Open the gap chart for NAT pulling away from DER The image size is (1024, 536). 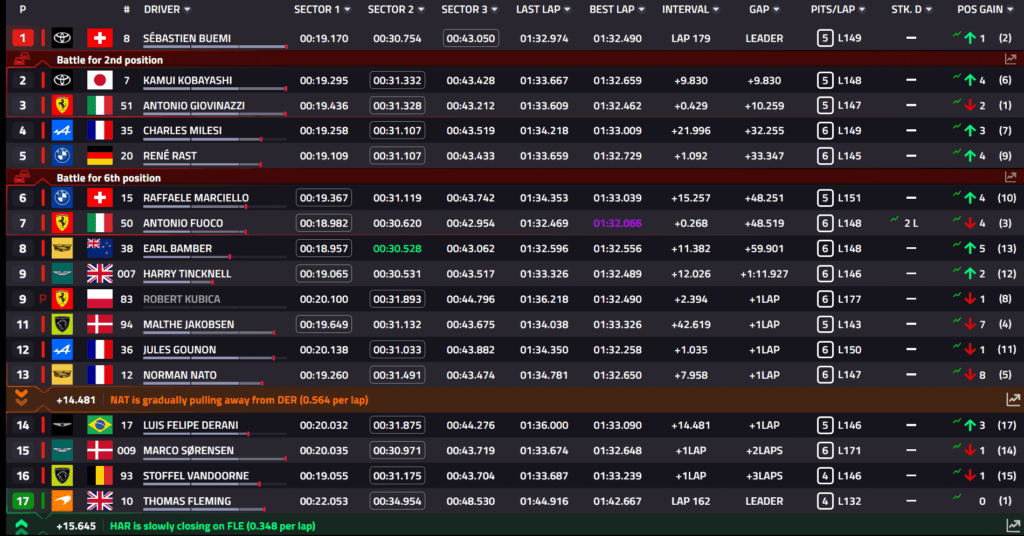coord(1013,400)
